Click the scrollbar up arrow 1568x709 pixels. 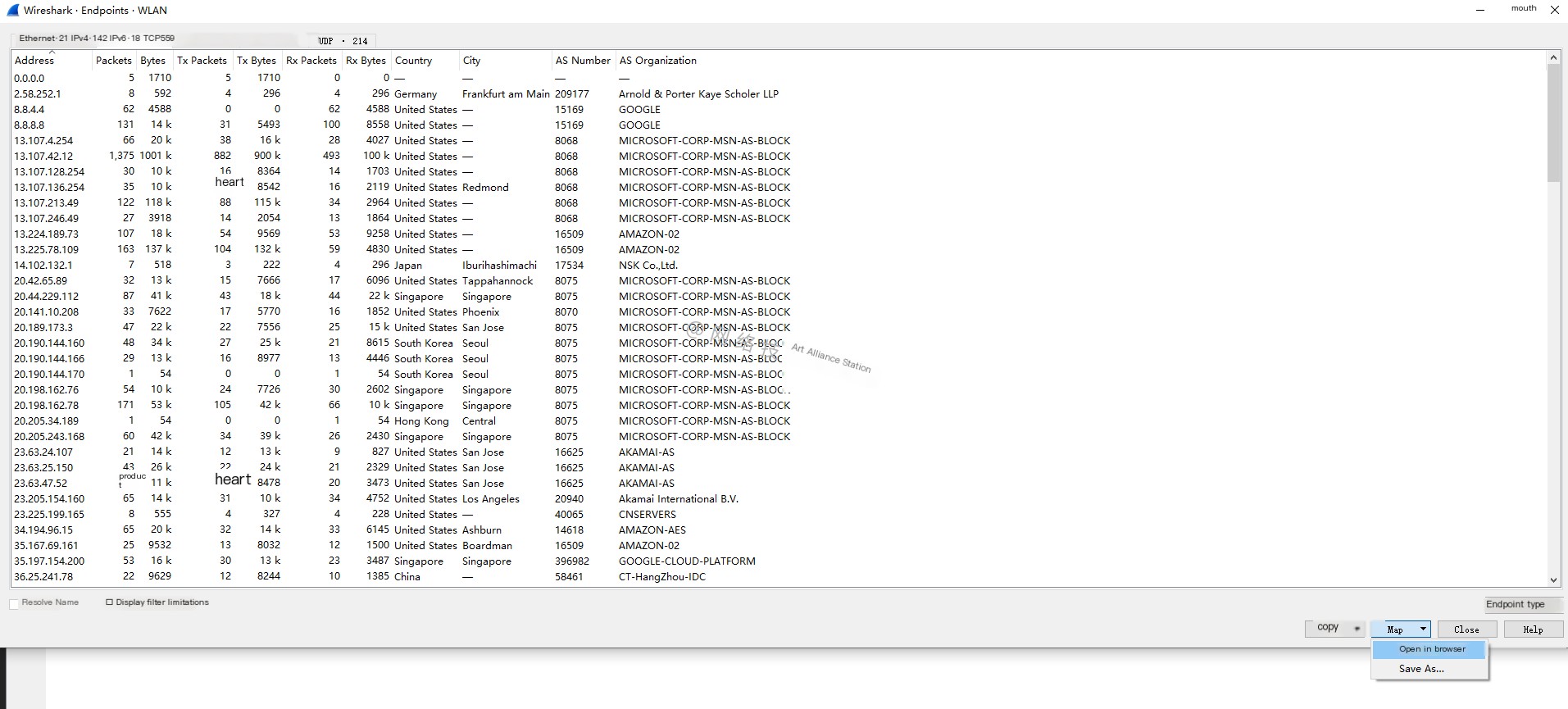[1553, 57]
